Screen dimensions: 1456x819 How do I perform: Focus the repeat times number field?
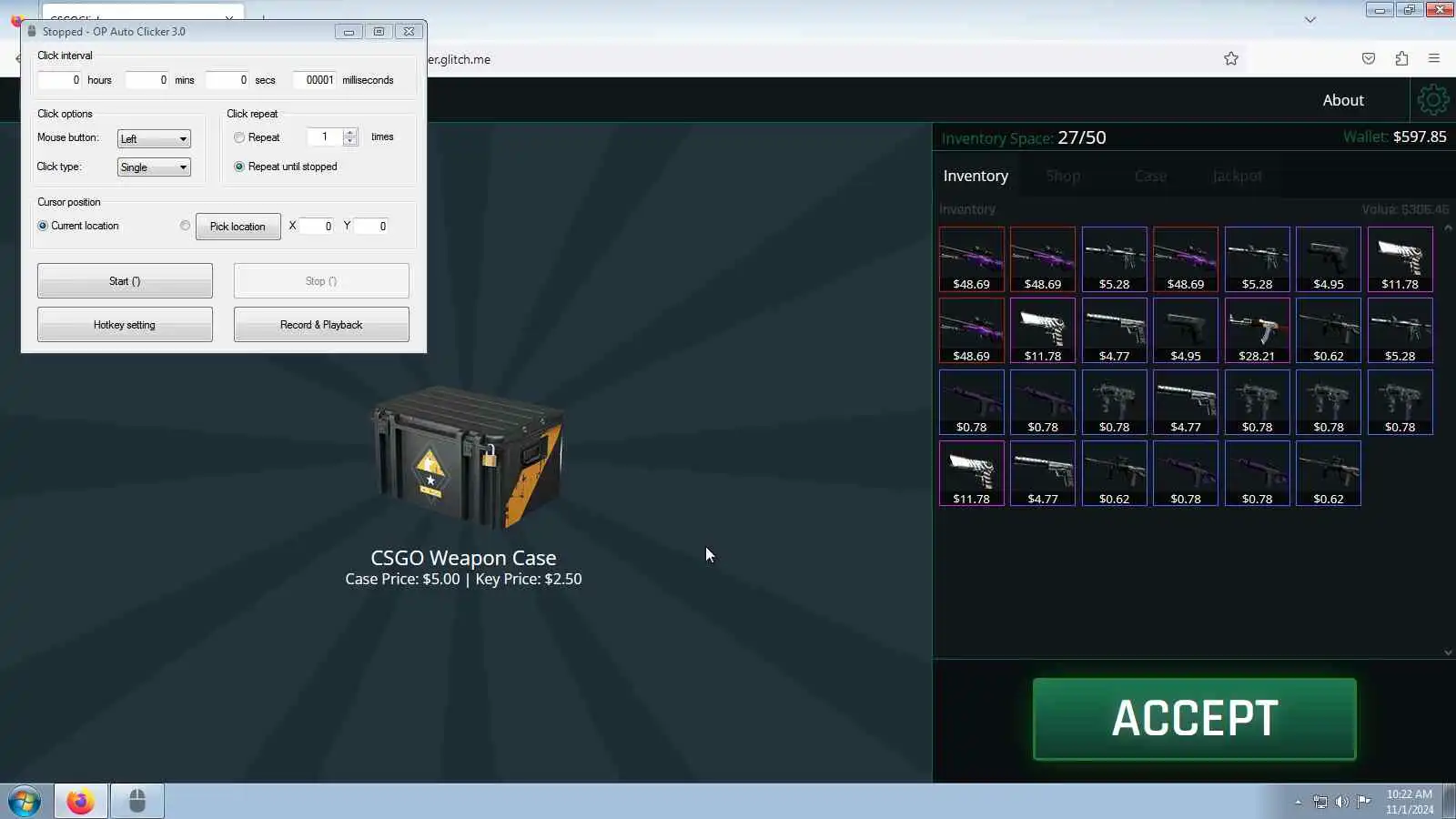(325, 137)
